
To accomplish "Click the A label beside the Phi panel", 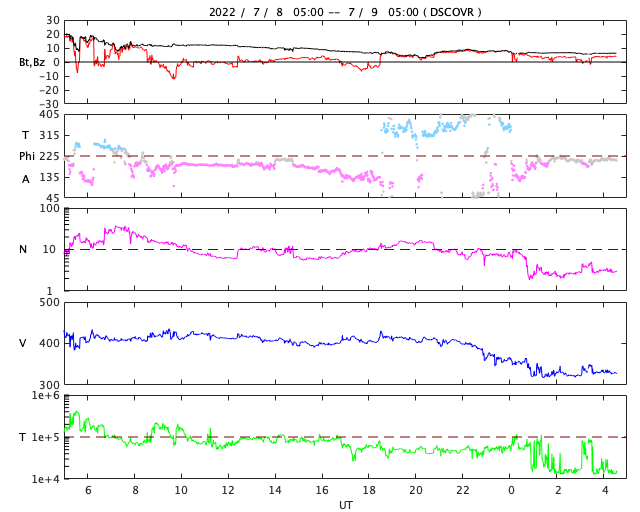I will (25, 179).
